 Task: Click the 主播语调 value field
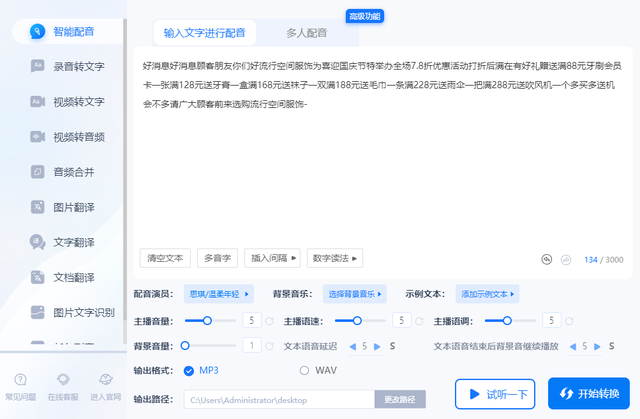pos(551,321)
